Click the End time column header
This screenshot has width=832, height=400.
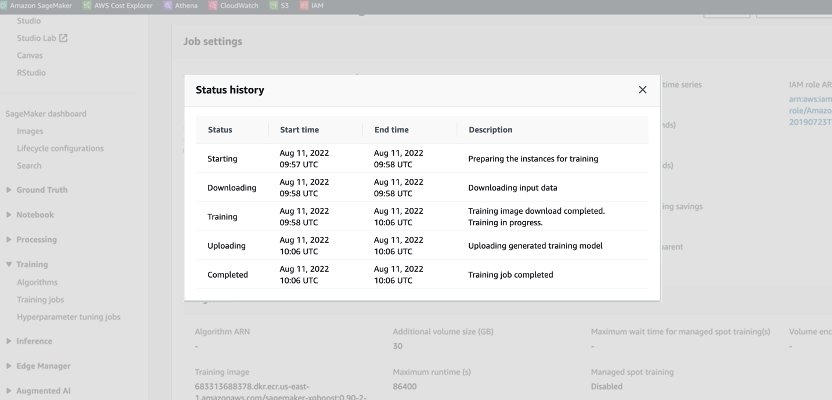tap(391, 129)
